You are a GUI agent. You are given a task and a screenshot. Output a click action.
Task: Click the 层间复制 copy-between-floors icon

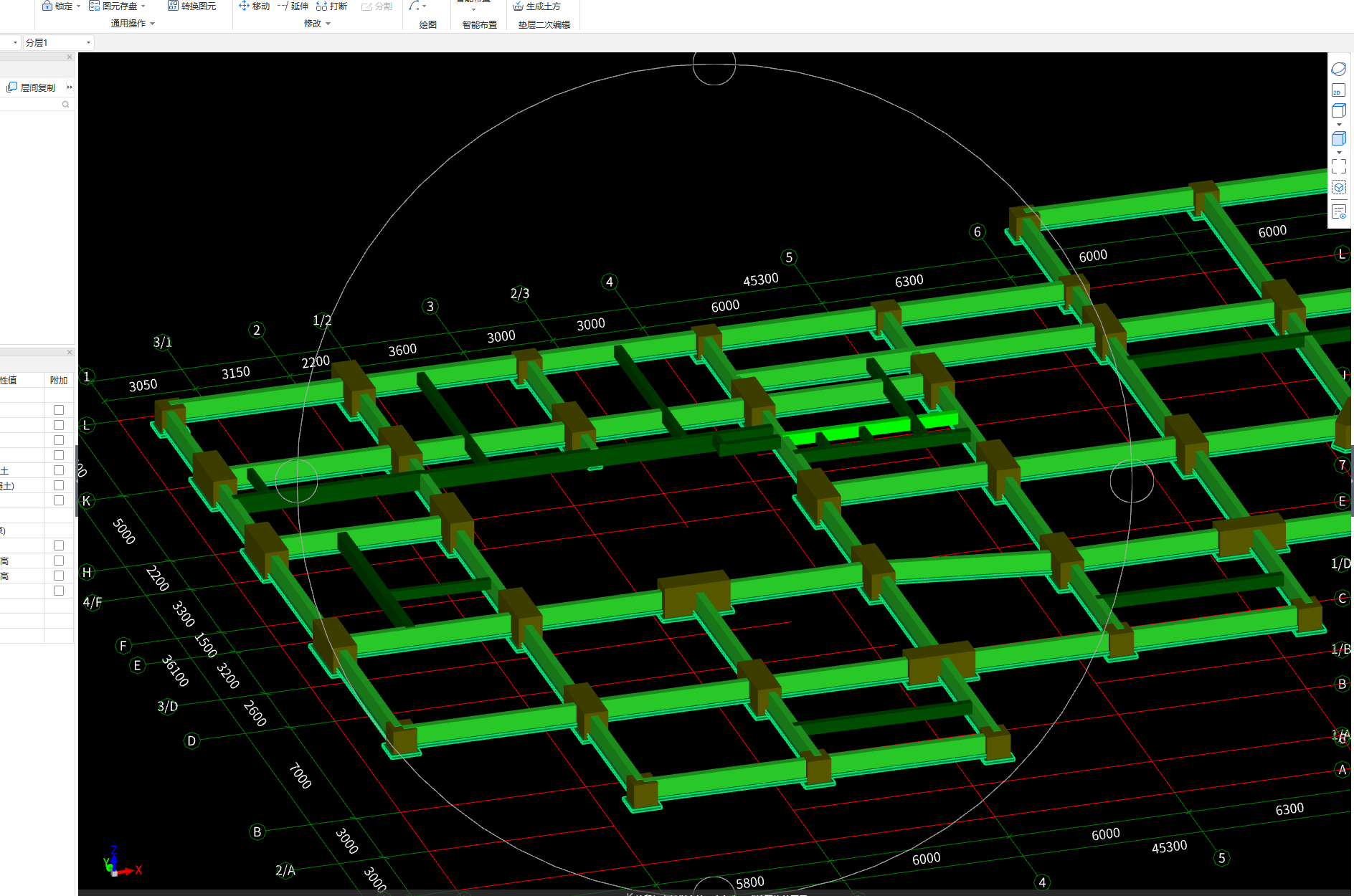(x=11, y=87)
